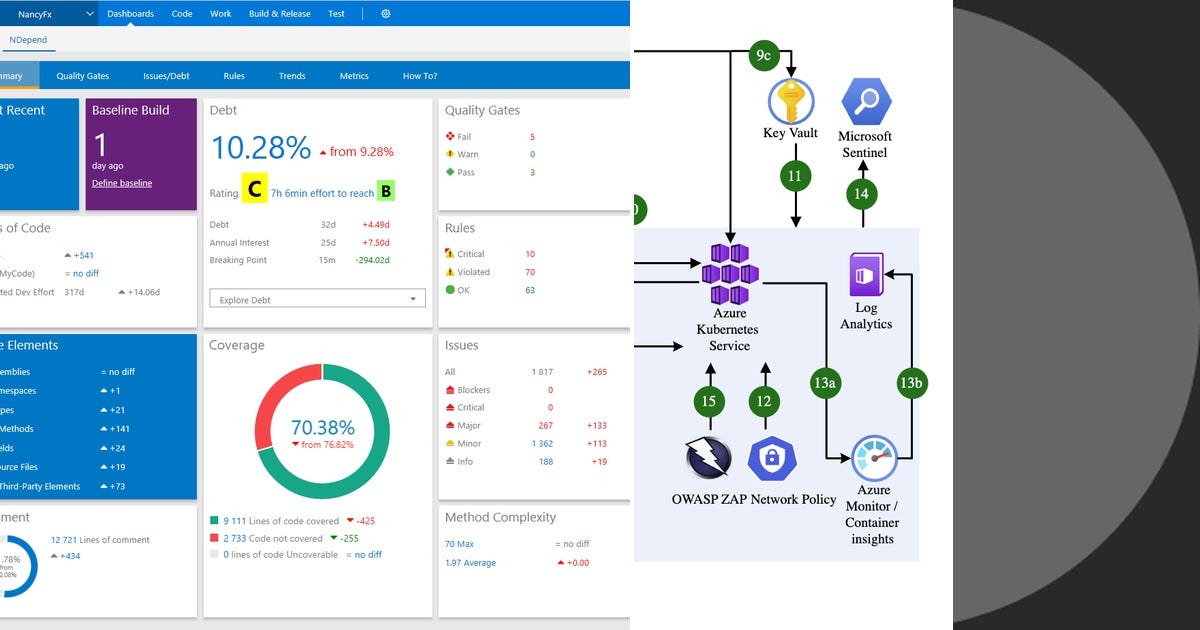Open the Azure DevOps settings gear
This screenshot has width=1200, height=630.
386,14
